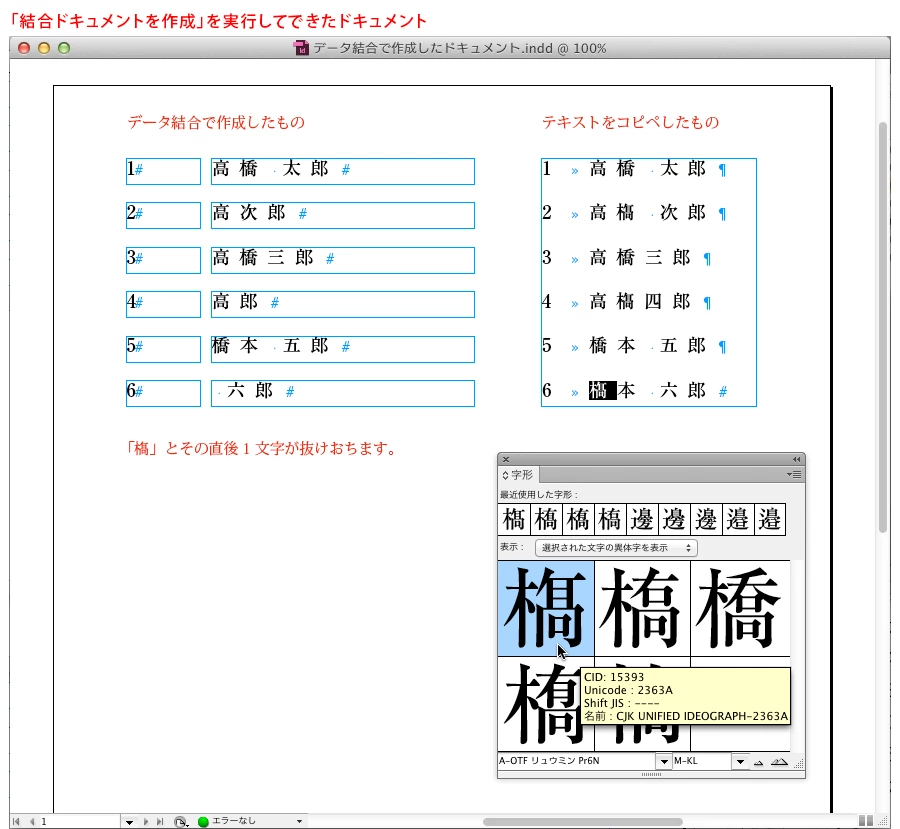The width and height of the screenshot is (900, 829).
Task: Cycle panel view via arrows beside 字形 label
Action: (x=505, y=475)
